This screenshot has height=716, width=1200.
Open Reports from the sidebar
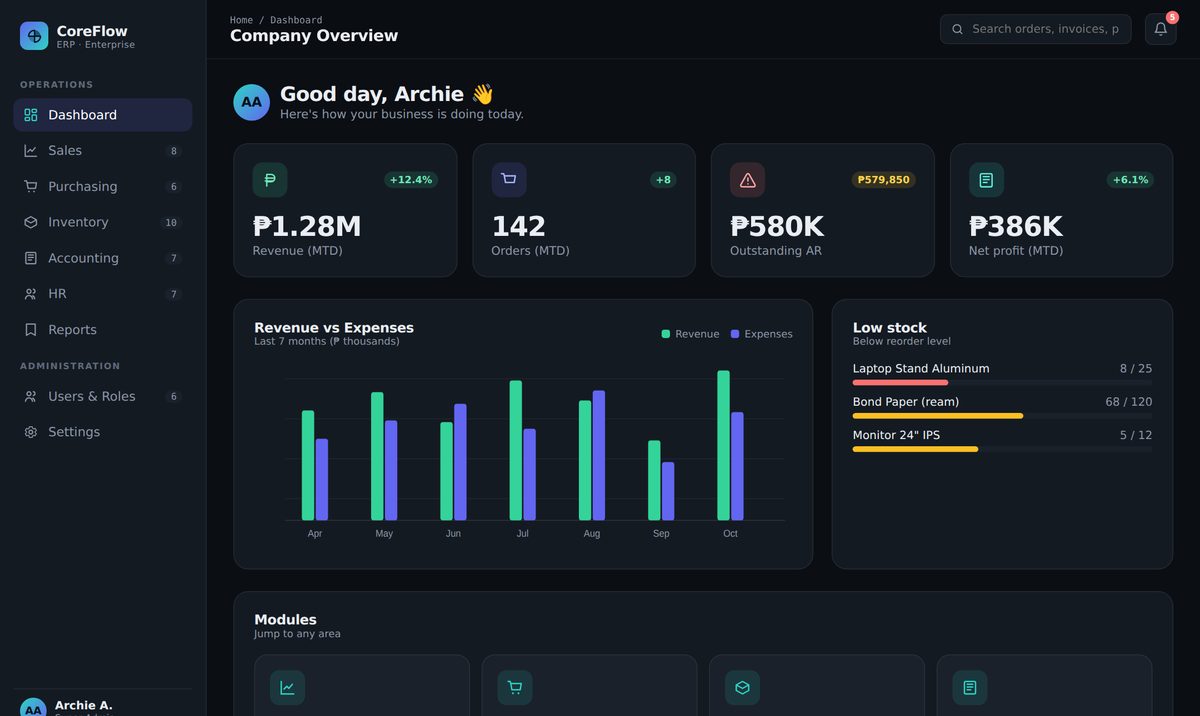[x=103, y=330]
